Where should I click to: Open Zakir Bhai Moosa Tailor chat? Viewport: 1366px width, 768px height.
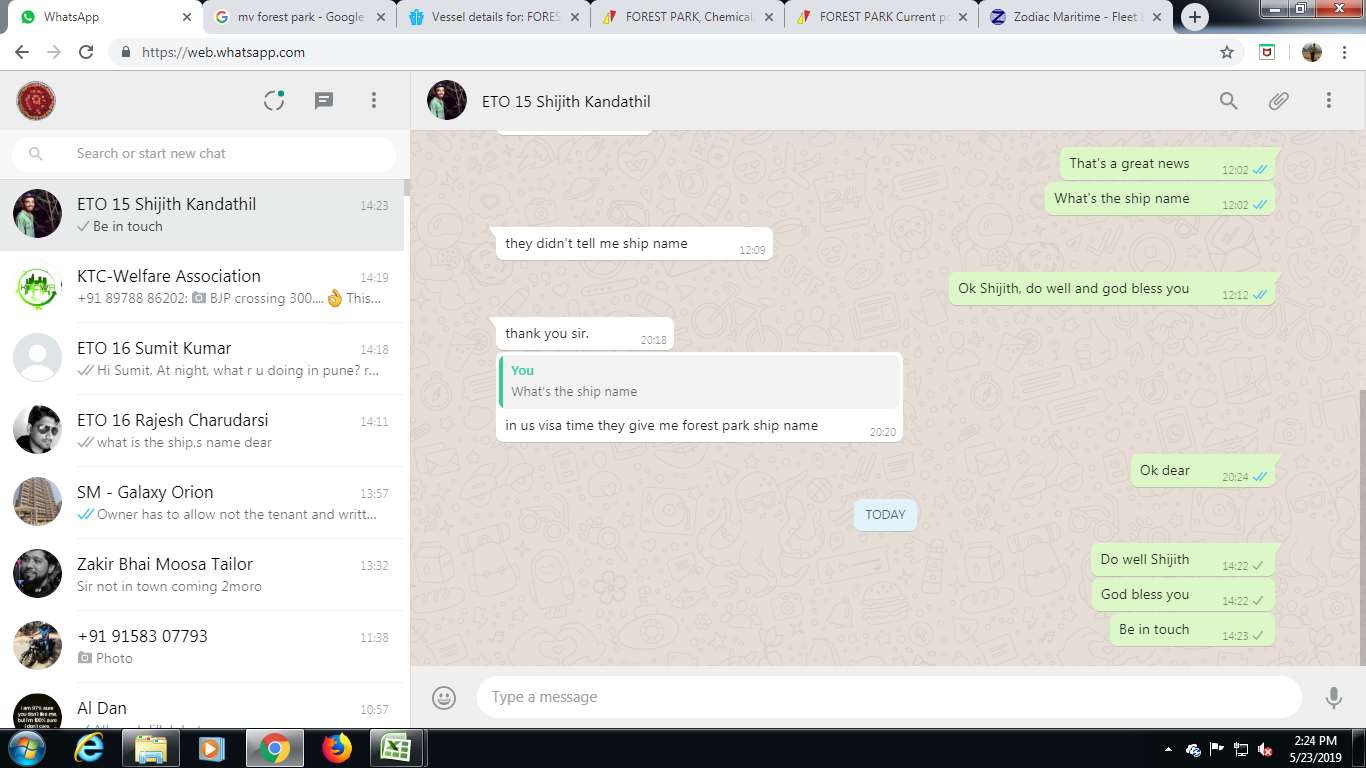204,574
